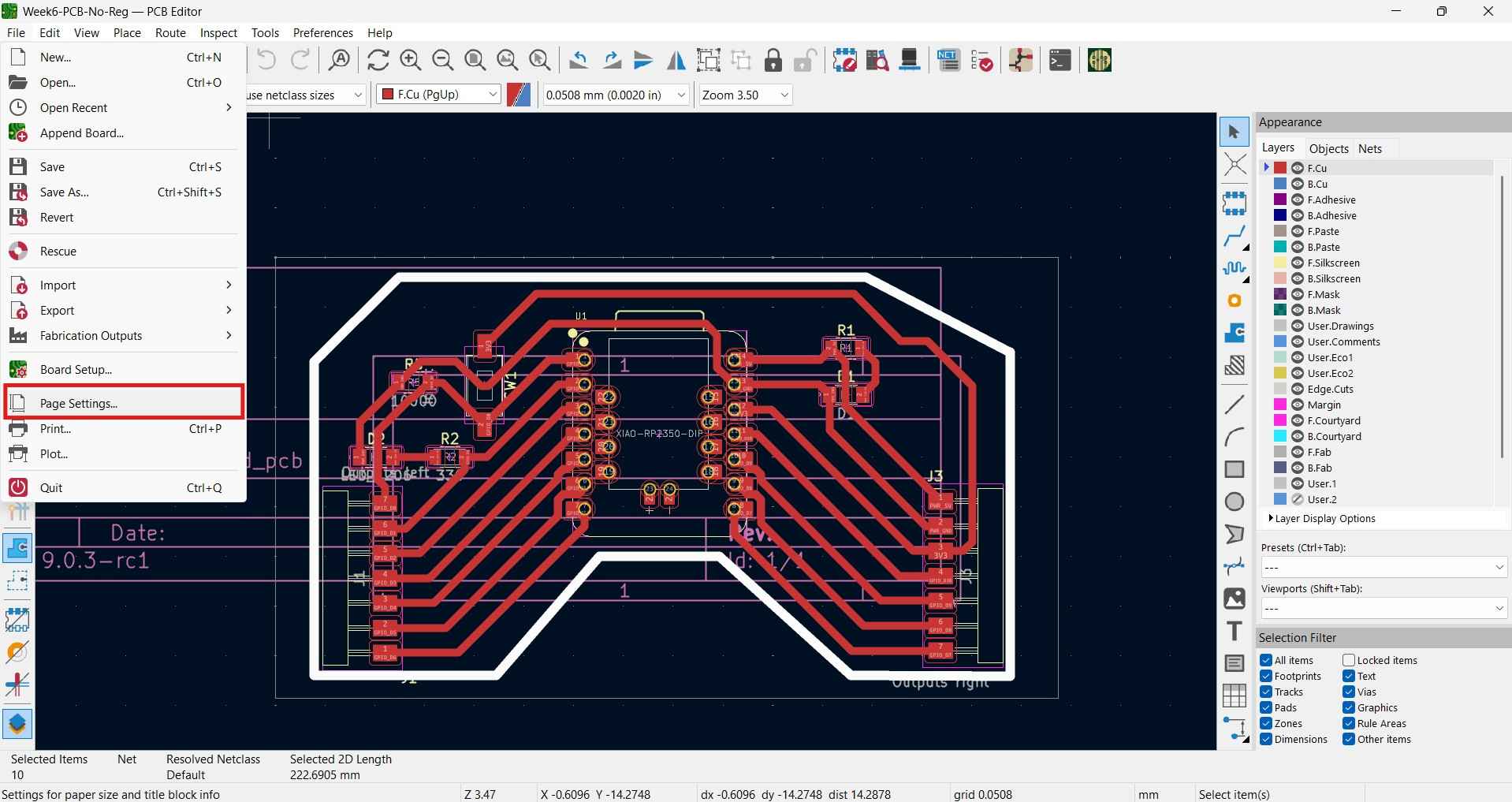The width and height of the screenshot is (1512, 802).
Task: Choose Save As from File menu
Action: click(123, 192)
